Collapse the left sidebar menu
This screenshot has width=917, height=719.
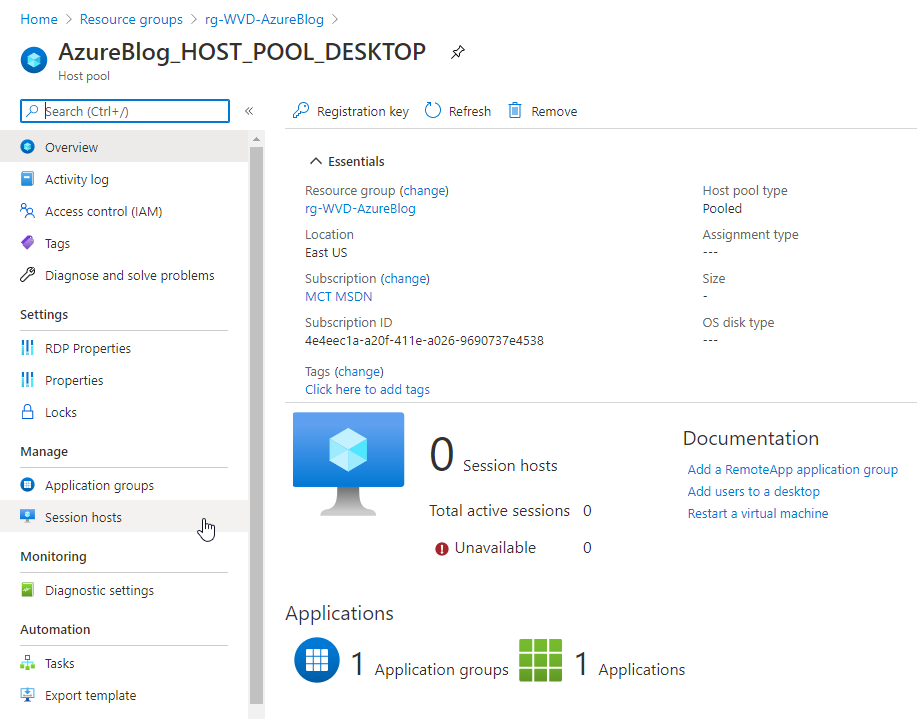(249, 111)
